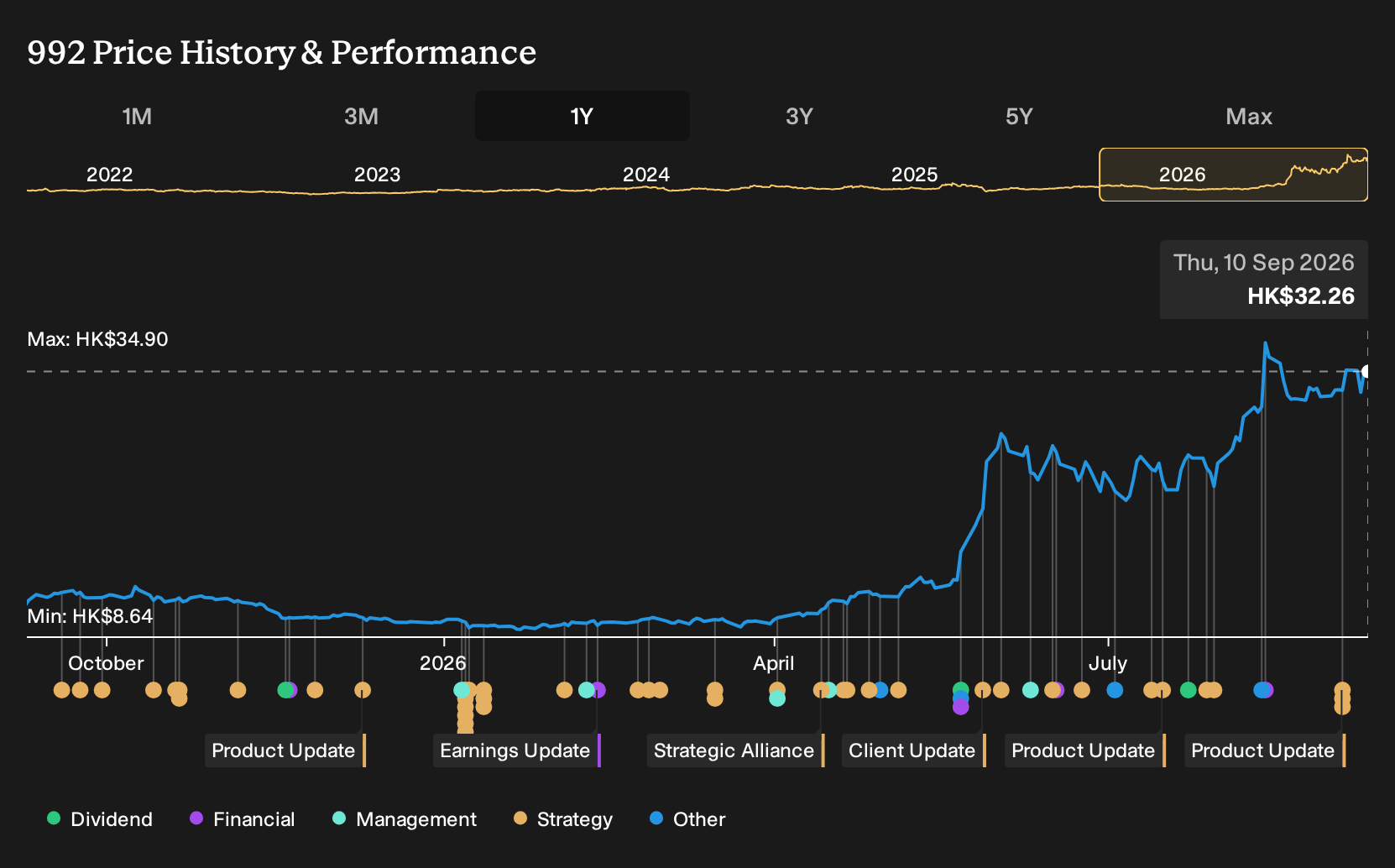Click the Thu, 10 Sep 2026 price tooltip
The image size is (1395, 868).
click(1264, 280)
